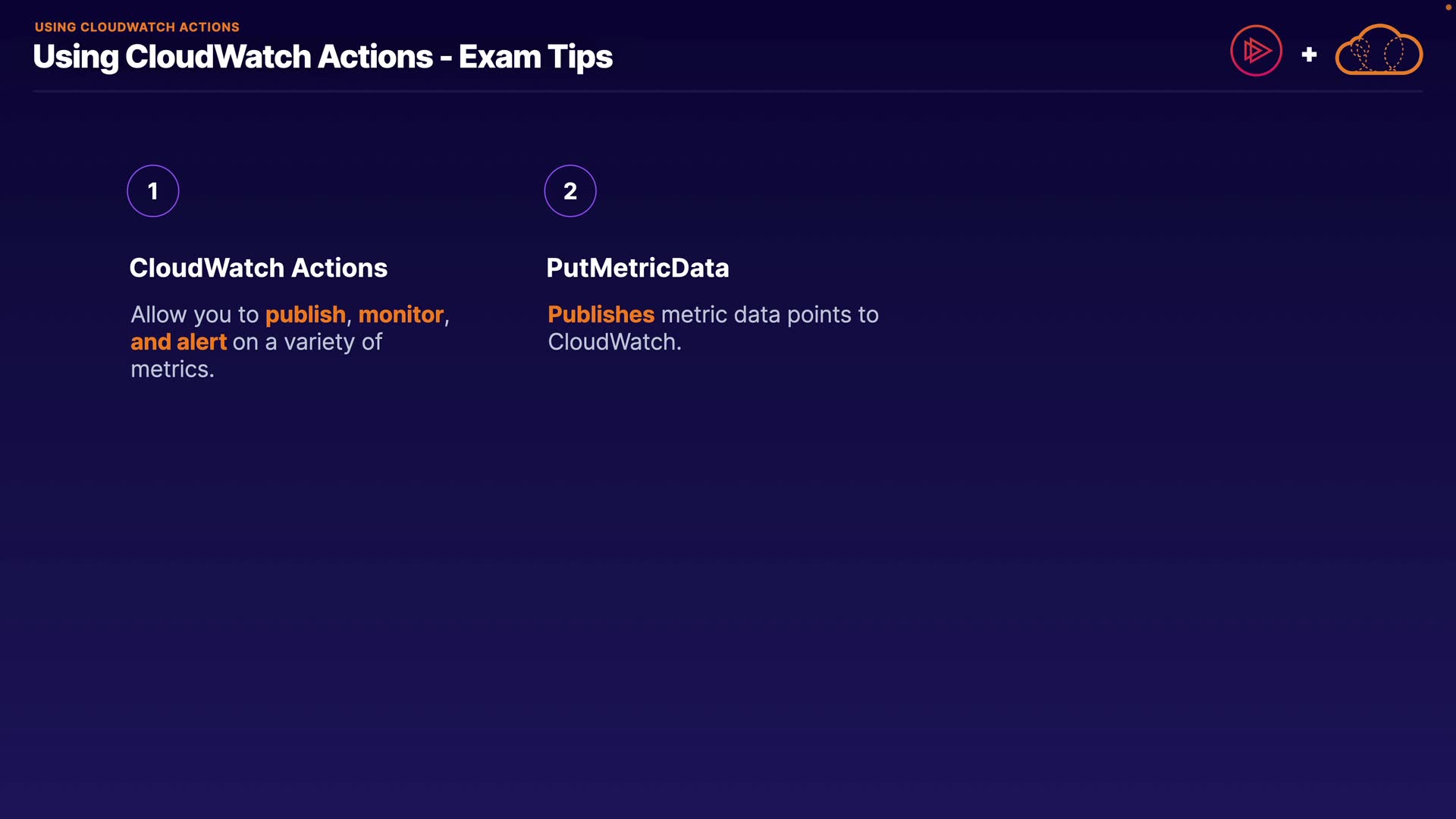The width and height of the screenshot is (1456, 819).
Task: Click 'CloudWatch.' in the PutMetricData description
Action: 614,342
